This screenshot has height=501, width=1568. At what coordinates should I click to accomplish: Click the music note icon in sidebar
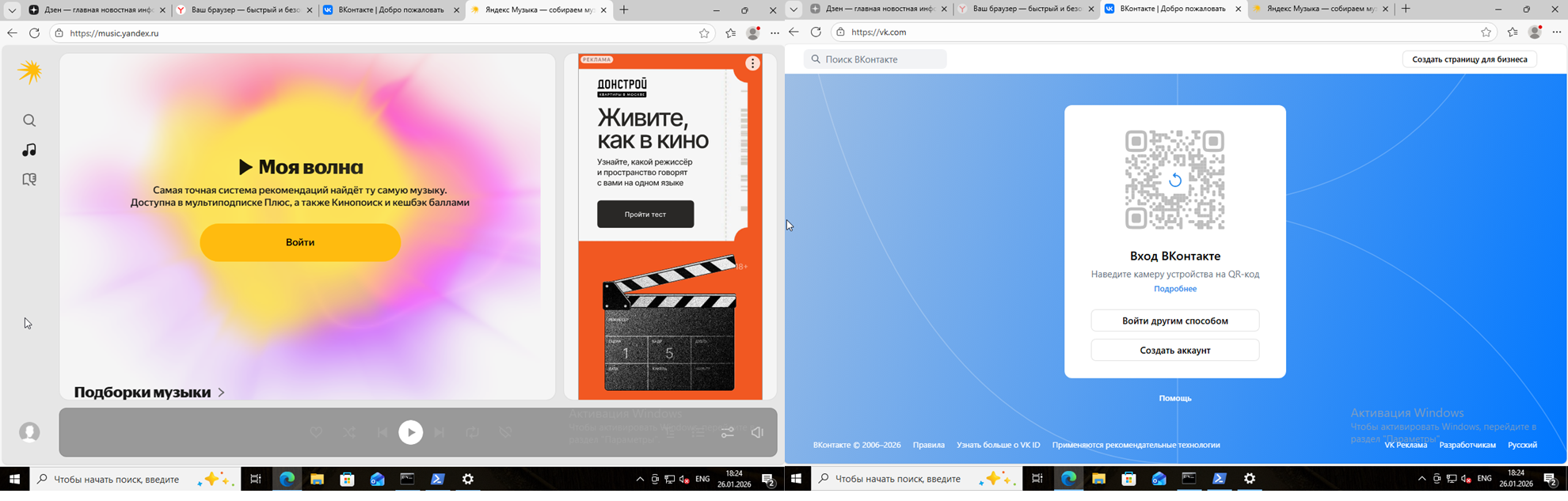[x=29, y=150]
